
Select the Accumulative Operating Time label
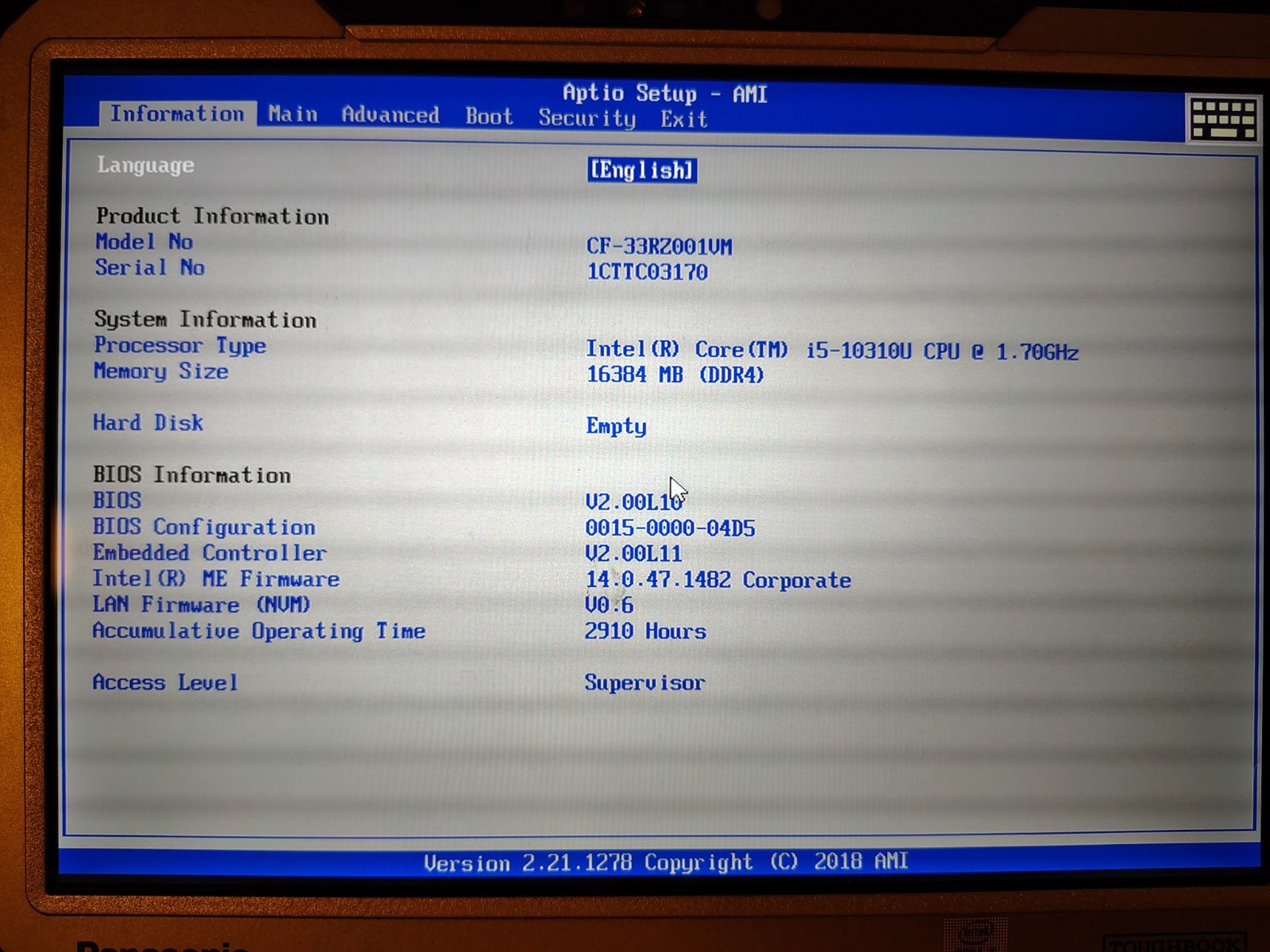259,631
